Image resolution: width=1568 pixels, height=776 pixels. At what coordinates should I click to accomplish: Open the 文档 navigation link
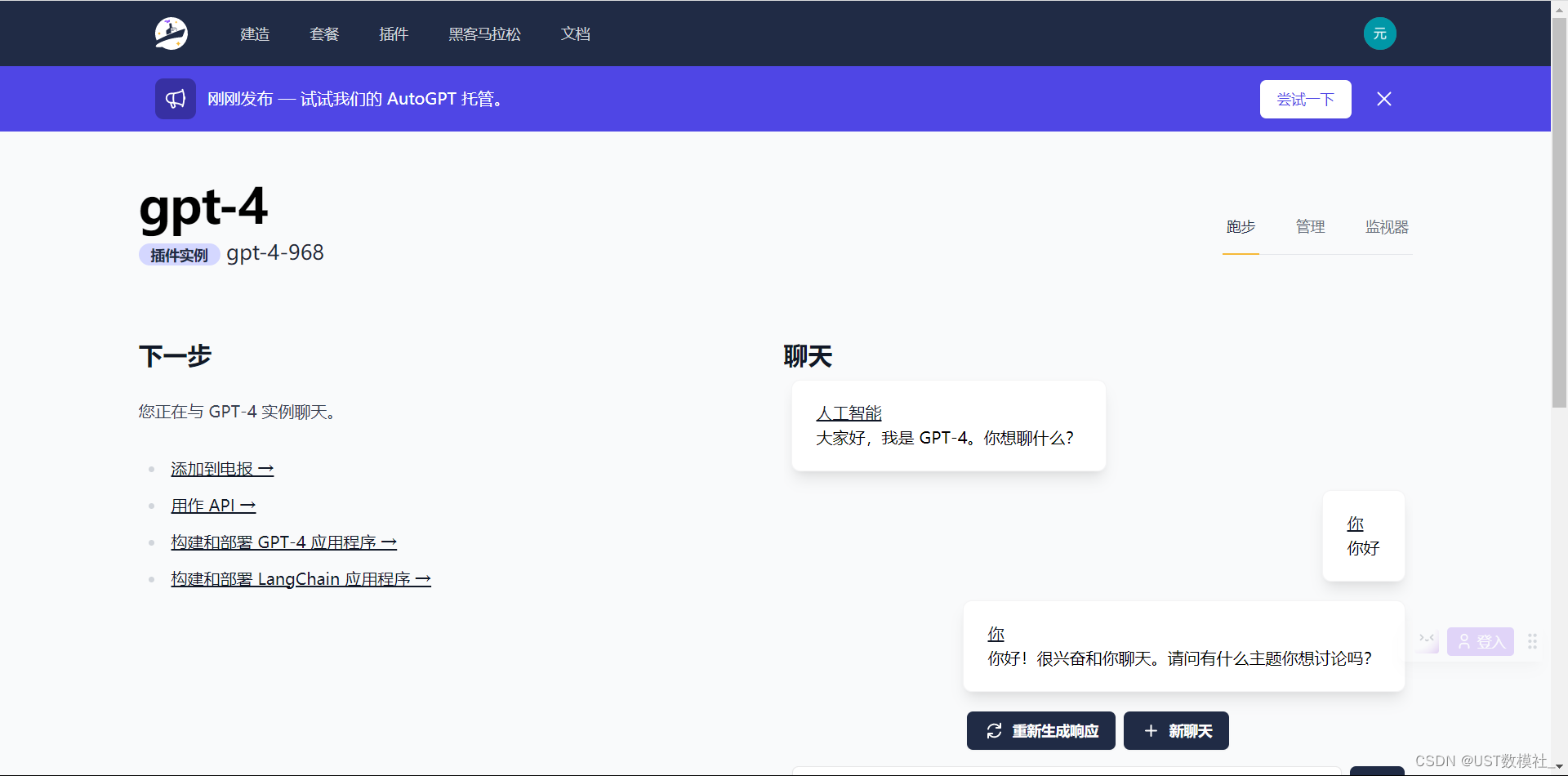(x=576, y=34)
